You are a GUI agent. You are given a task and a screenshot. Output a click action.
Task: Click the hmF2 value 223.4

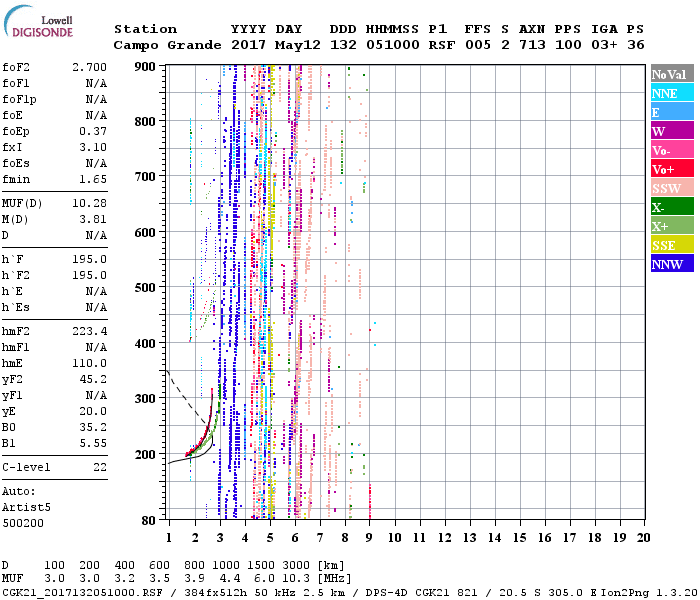point(89,331)
